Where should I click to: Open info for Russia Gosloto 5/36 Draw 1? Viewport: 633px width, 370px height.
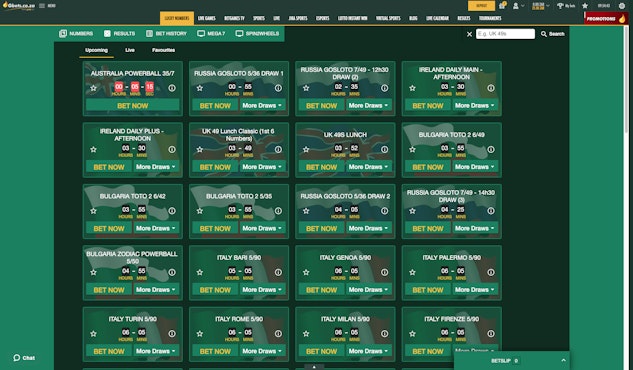(x=278, y=88)
